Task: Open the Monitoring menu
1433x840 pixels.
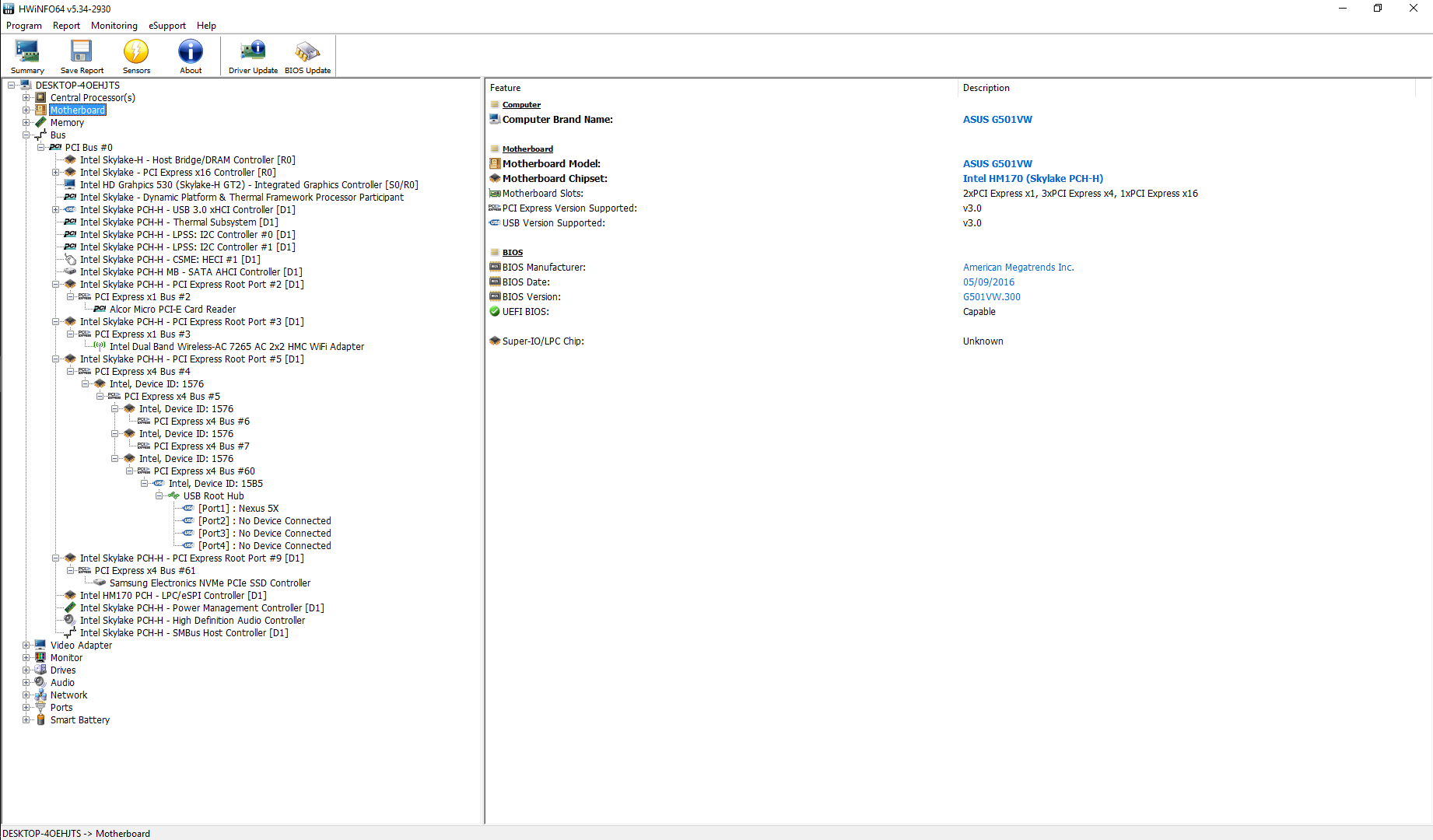Action: [114, 26]
